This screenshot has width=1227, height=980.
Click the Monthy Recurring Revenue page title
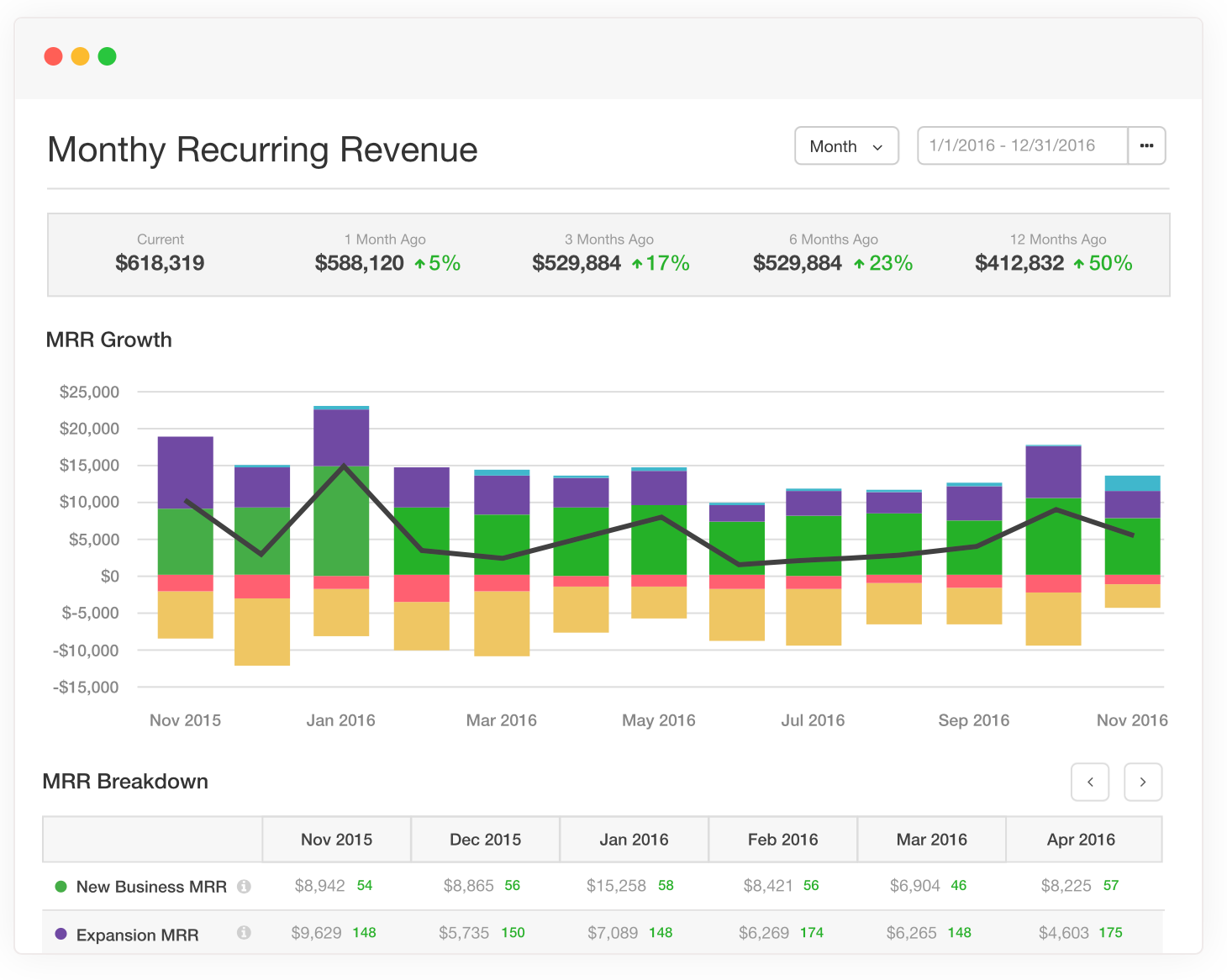point(262,150)
